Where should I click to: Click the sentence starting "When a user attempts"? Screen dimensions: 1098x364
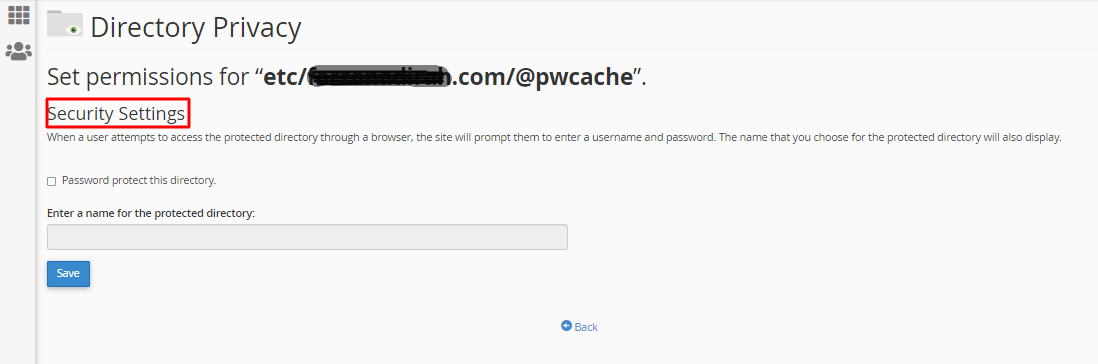coord(381,137)
